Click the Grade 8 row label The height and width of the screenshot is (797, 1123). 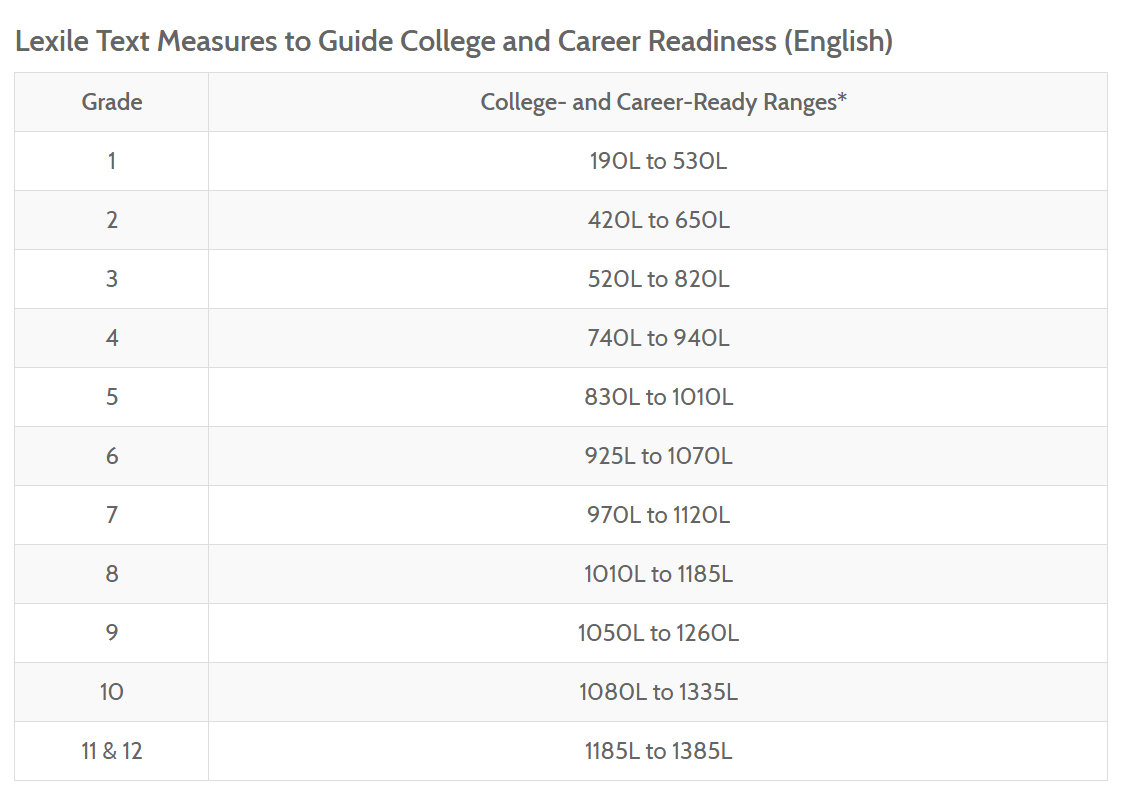112,574
